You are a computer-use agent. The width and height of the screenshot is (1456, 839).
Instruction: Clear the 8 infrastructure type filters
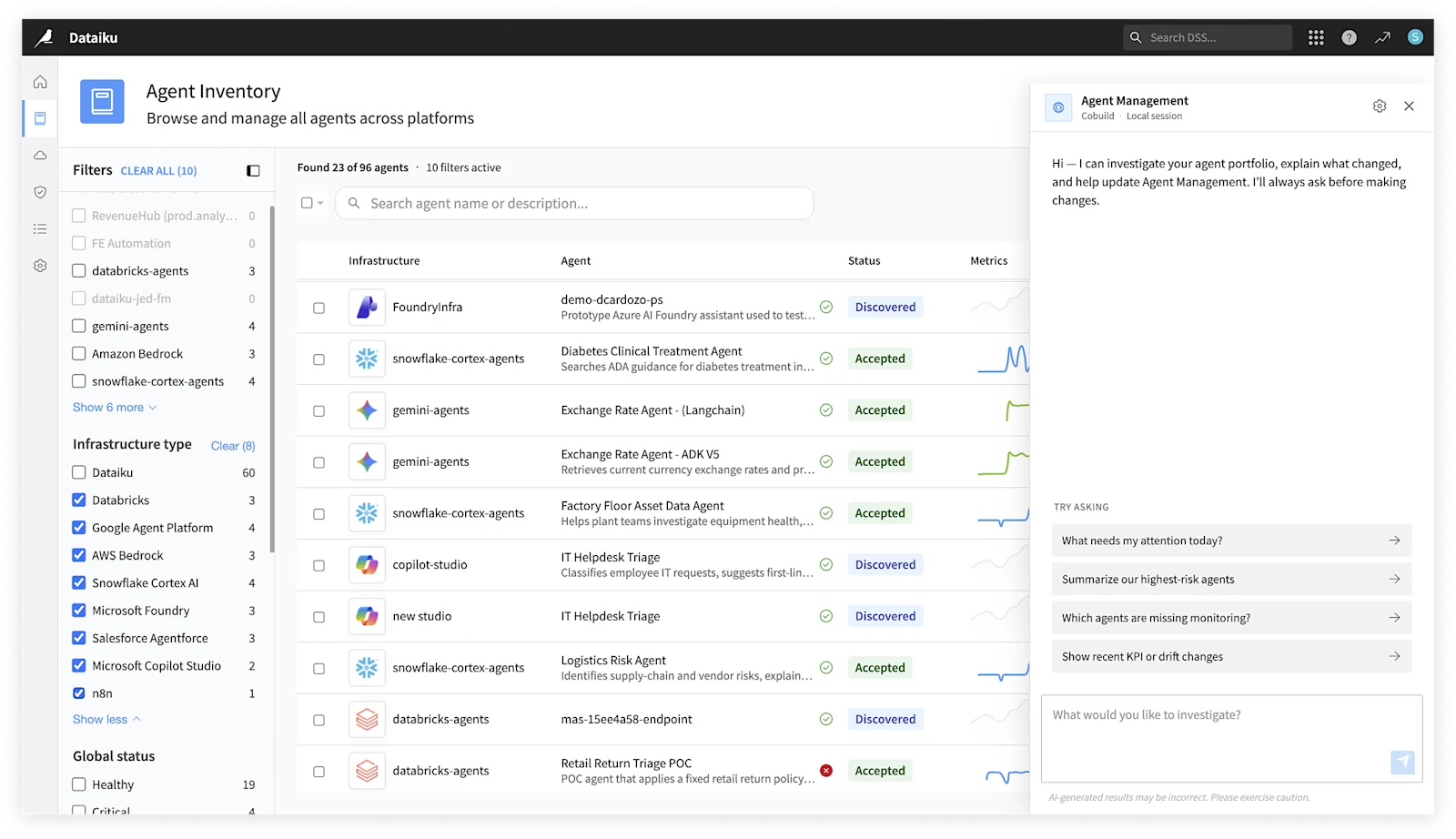(x=233, y=446)
